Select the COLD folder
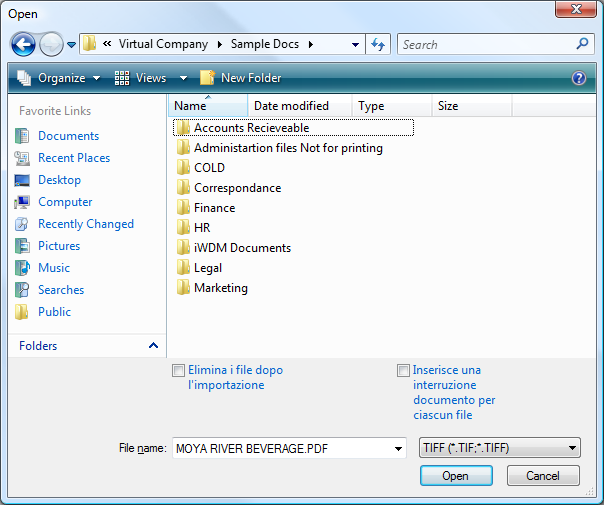The height and width of the screenshot is (505, 604). [x=201, y=168]
